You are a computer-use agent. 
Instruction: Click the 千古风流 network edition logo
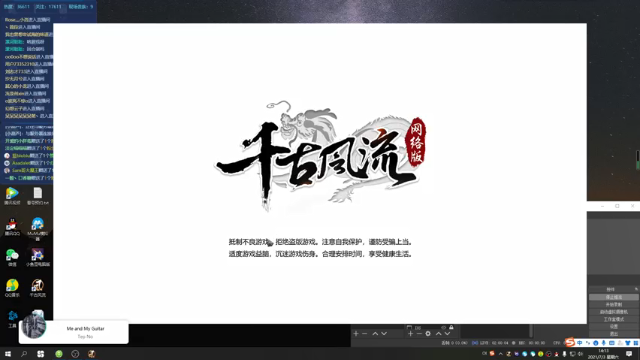click(x=320, y=156)
